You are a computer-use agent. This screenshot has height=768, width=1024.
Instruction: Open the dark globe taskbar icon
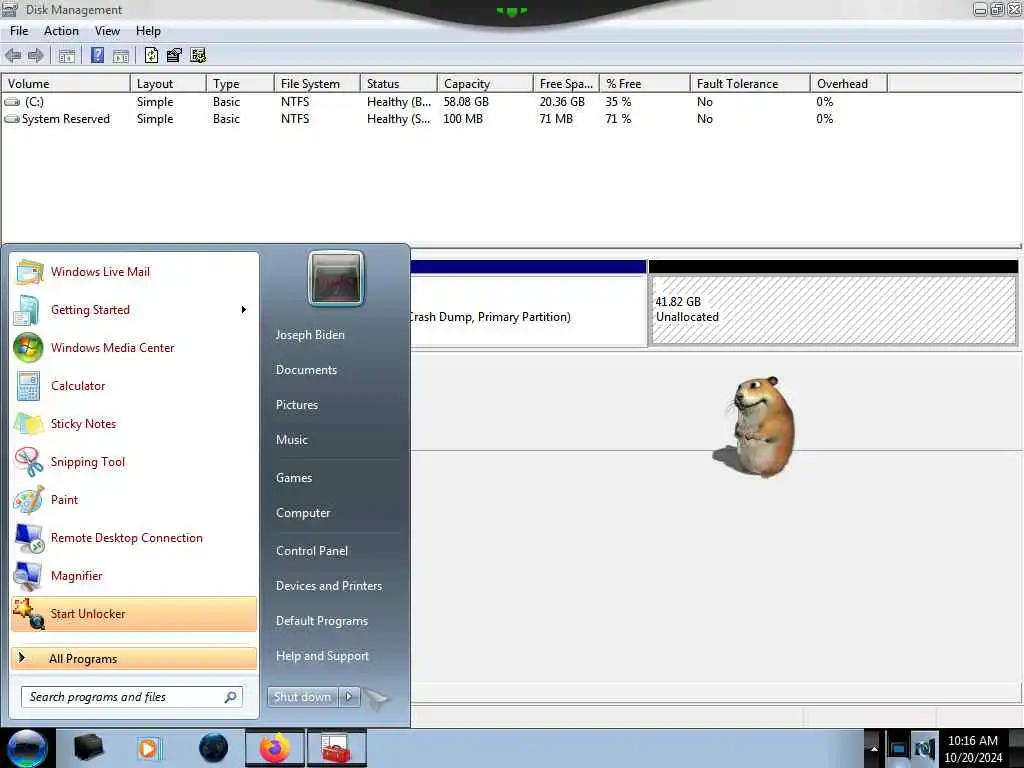click(x=214, y=748)
